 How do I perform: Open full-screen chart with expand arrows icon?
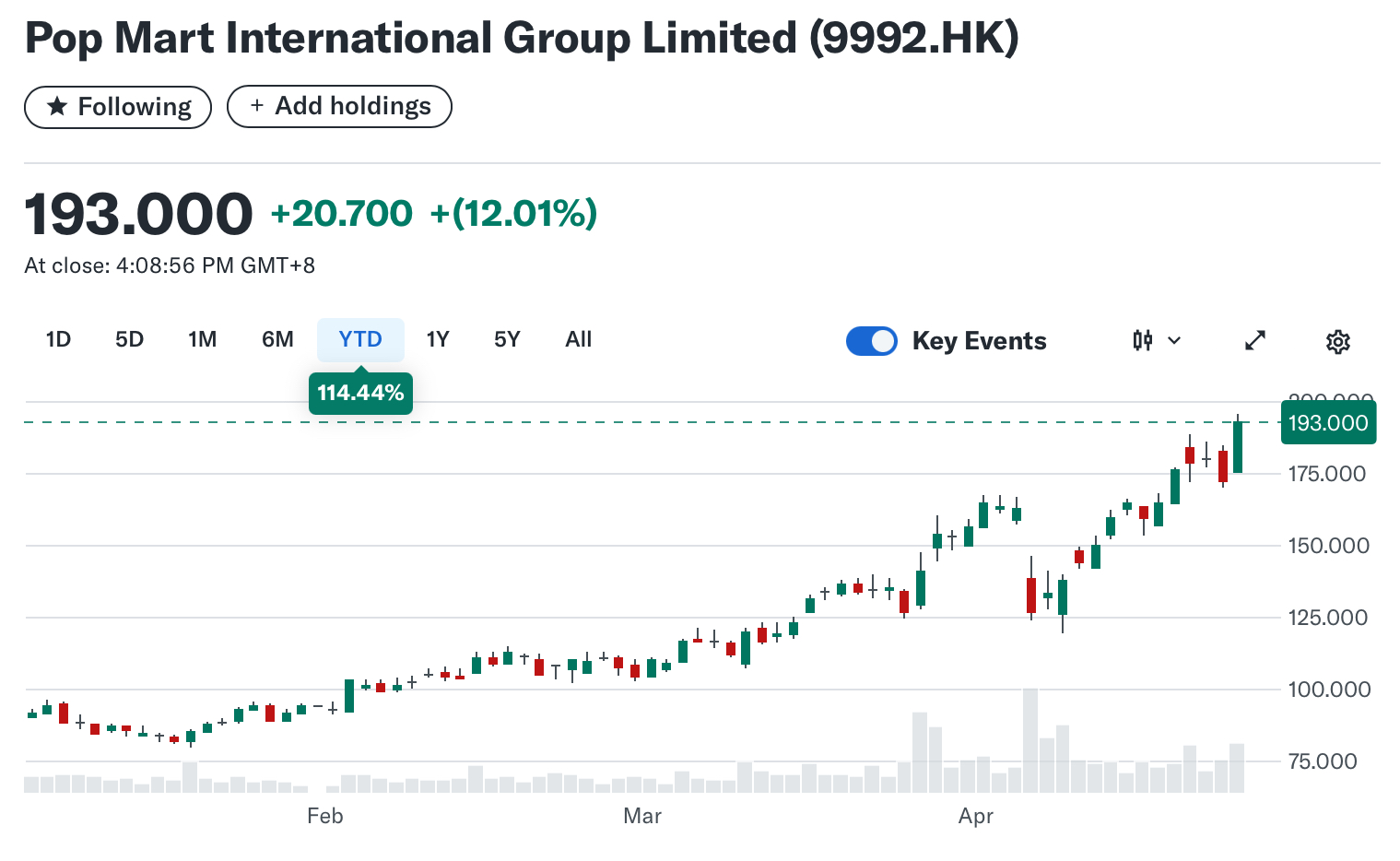[1255, 341]
